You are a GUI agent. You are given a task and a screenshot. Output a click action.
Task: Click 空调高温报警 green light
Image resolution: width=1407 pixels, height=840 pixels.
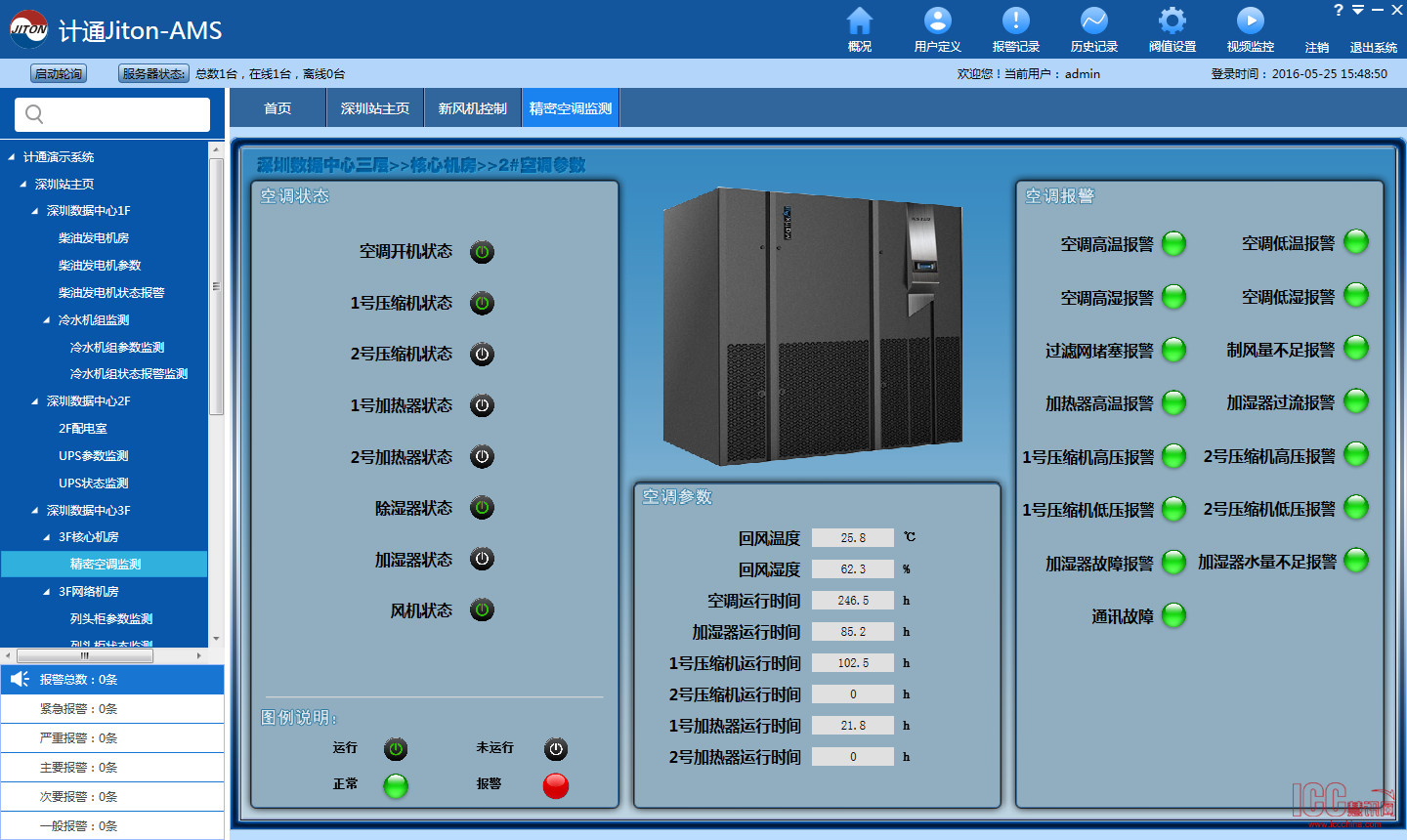tap(1173, 243)
